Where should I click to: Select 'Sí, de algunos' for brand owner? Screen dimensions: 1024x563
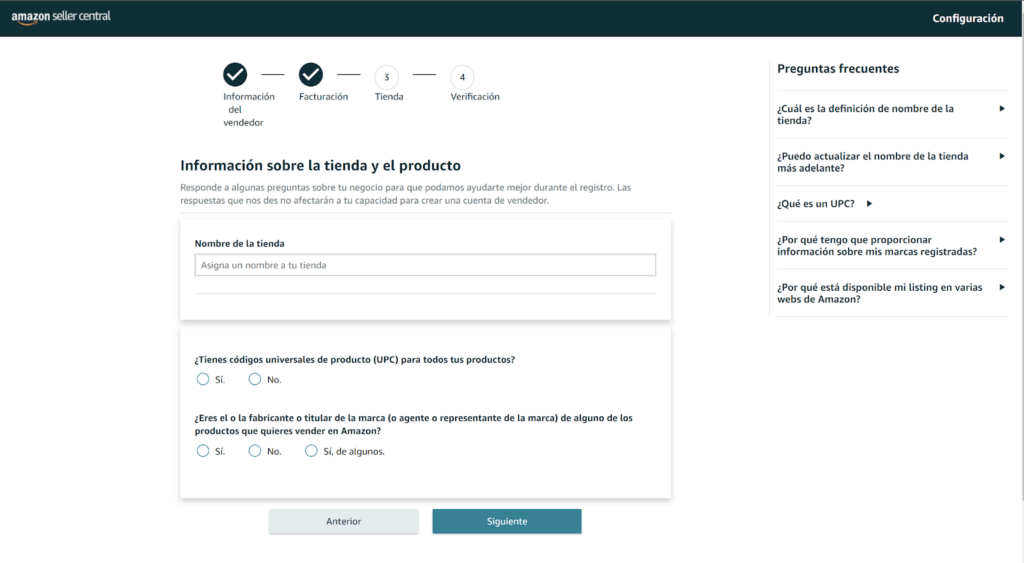click(x=311, y=451)
